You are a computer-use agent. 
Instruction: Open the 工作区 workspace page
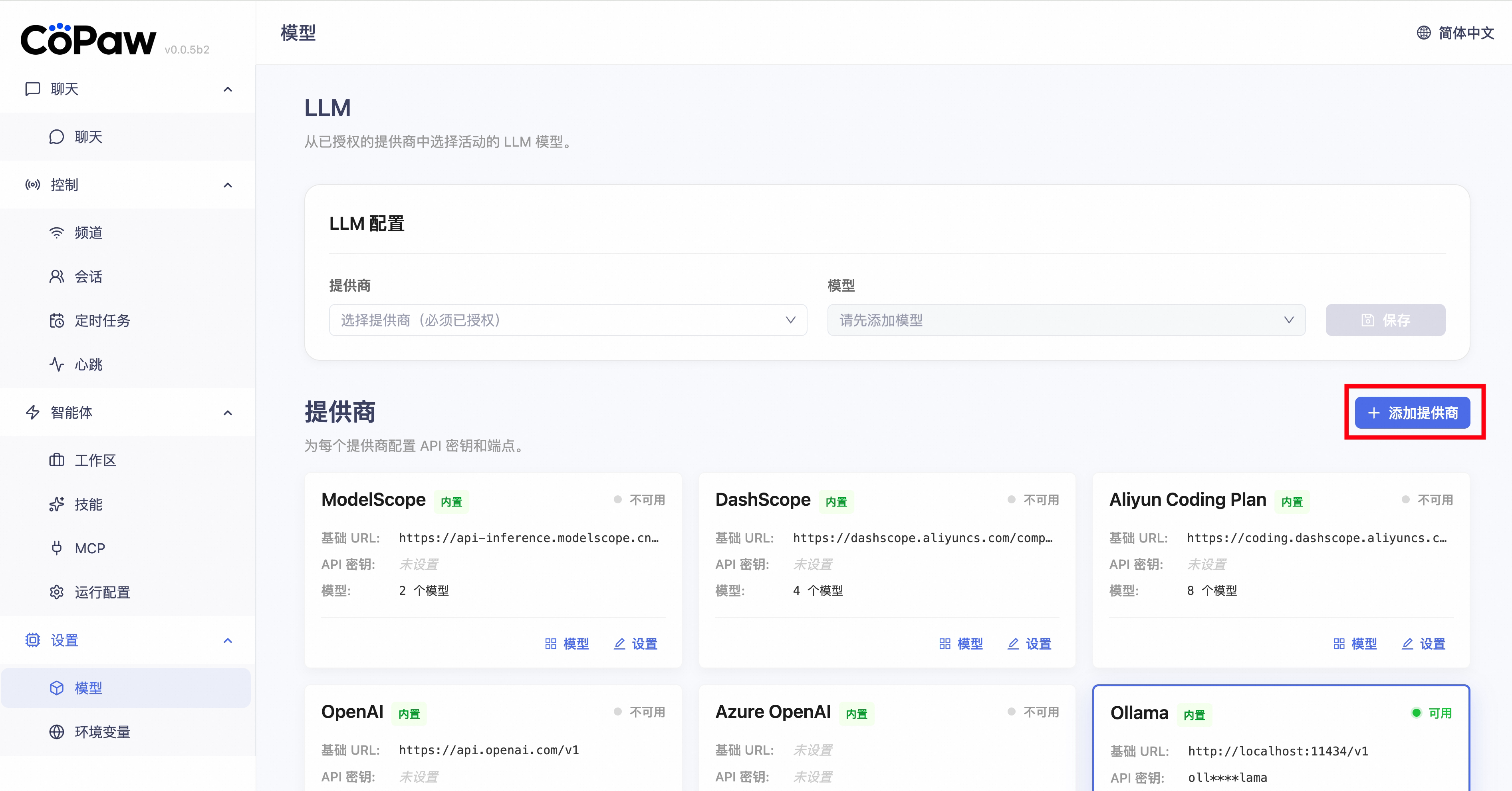95,460
